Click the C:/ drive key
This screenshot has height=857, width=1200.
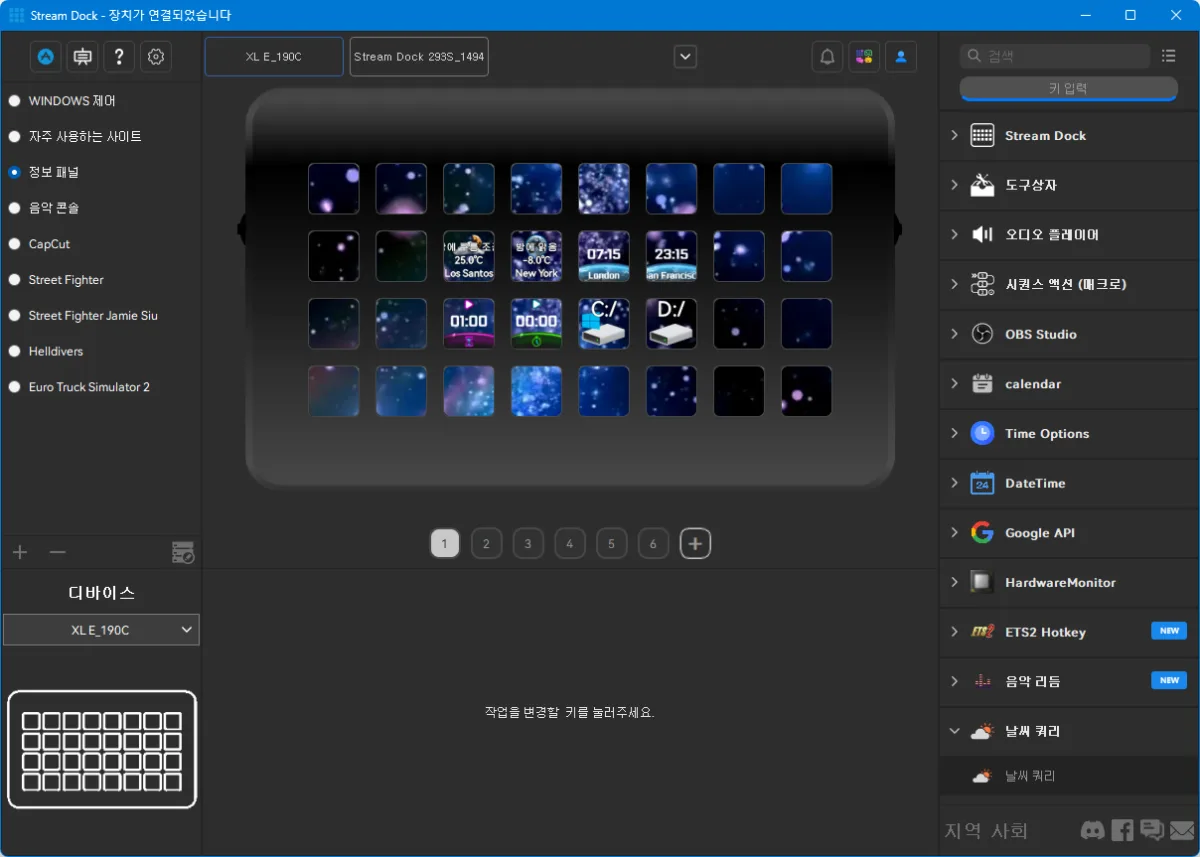(604, 324)
